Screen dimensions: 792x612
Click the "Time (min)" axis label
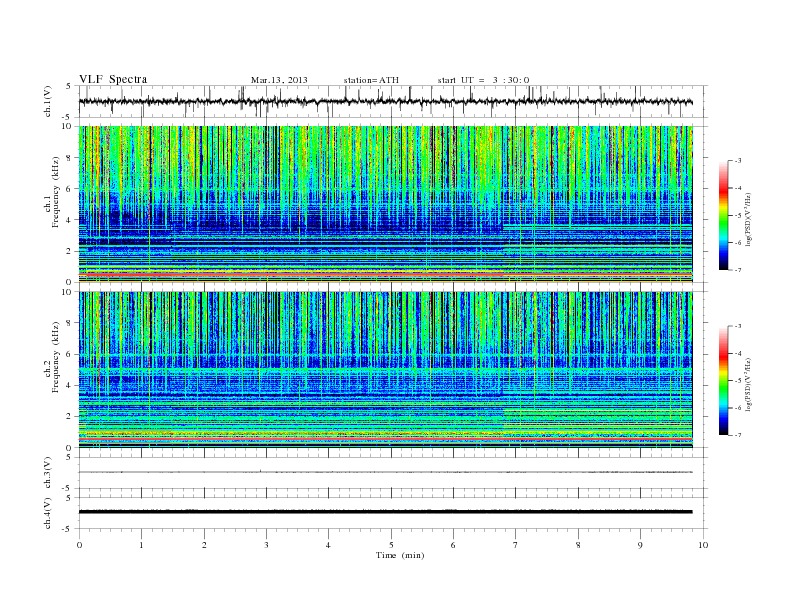click(x=400, y=555)
